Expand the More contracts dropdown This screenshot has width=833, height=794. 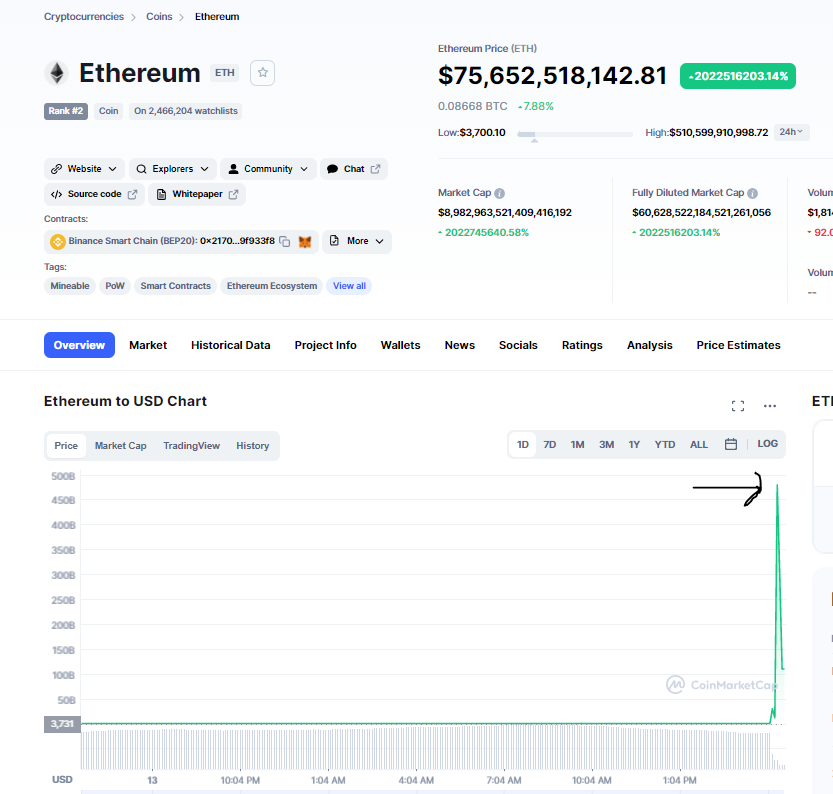356,241
